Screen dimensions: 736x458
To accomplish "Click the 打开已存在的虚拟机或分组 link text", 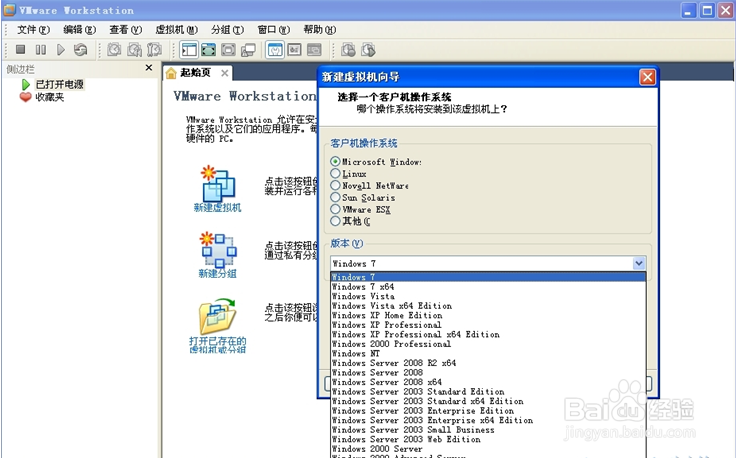I will click(x=217, y=345).
